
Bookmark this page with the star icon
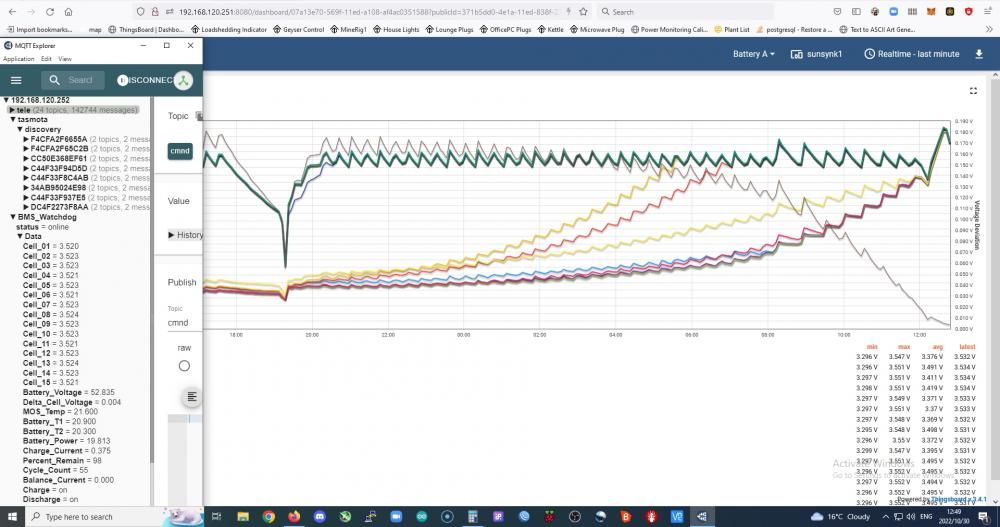[583, 11]
